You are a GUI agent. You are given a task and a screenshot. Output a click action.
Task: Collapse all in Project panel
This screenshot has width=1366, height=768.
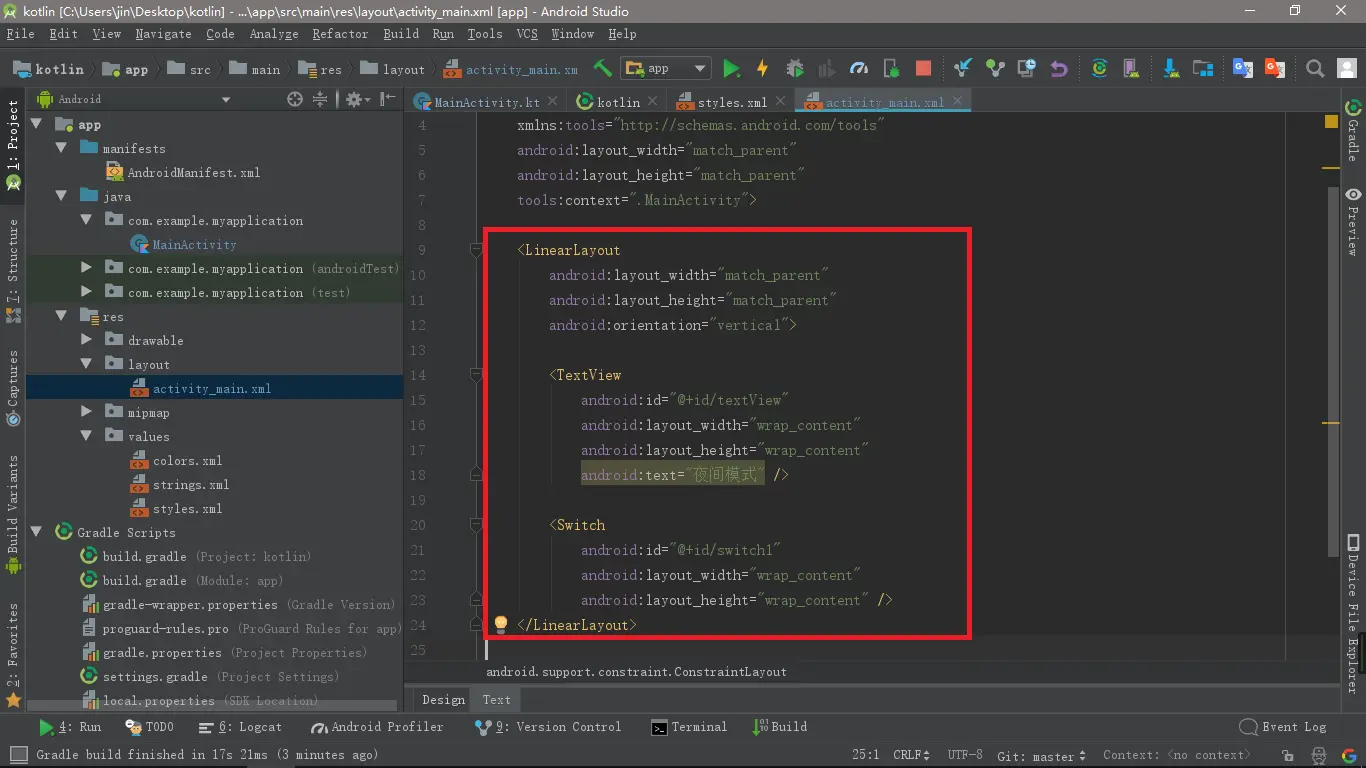[x=320, y=99]
